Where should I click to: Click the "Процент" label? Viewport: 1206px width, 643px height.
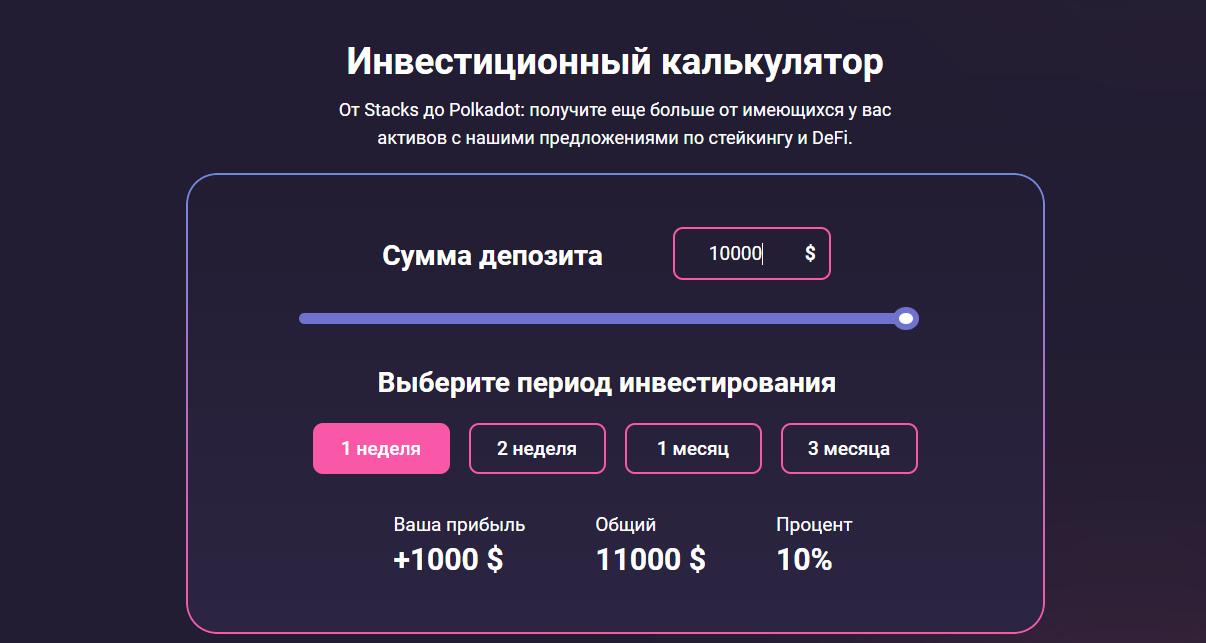pos(815,524)
